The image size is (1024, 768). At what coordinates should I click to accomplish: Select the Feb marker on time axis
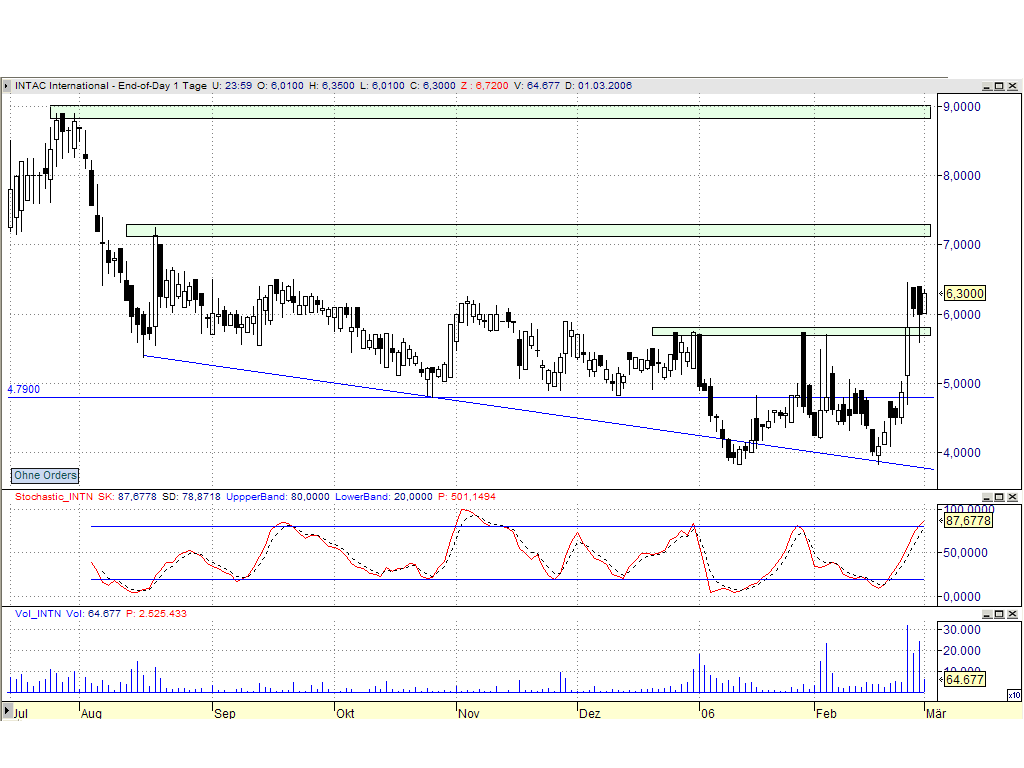tap(826, 713)
